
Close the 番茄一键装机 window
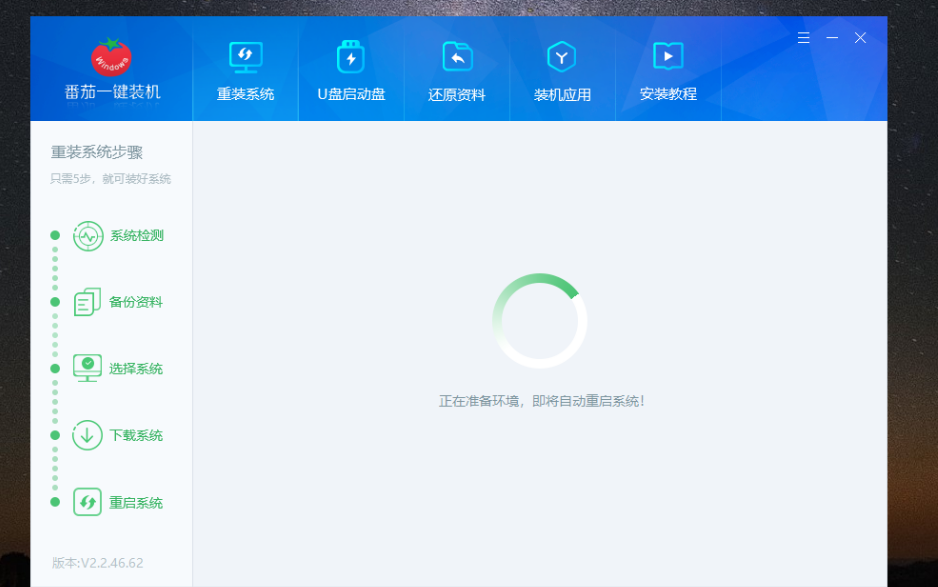(860, 38)
